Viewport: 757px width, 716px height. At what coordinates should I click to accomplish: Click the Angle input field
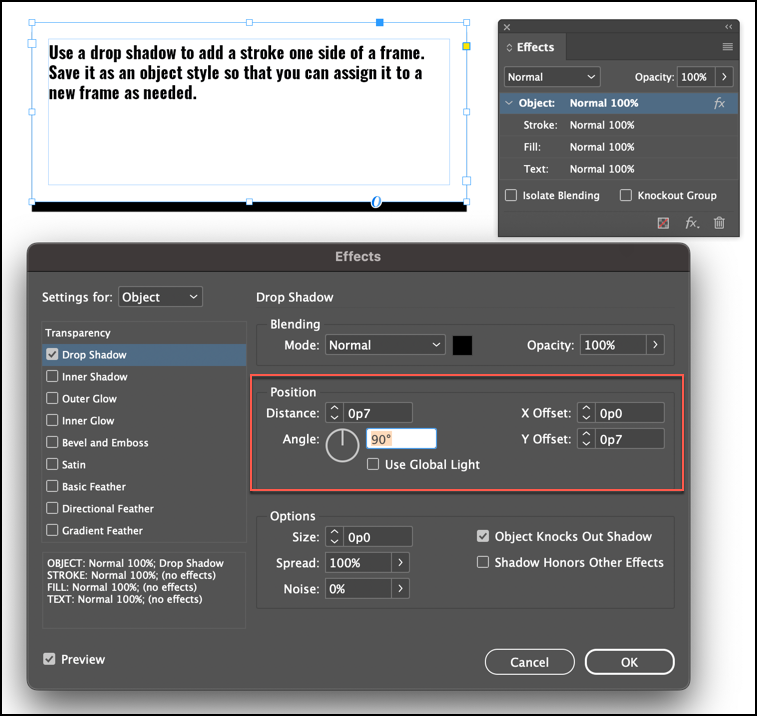click(401, 439)
